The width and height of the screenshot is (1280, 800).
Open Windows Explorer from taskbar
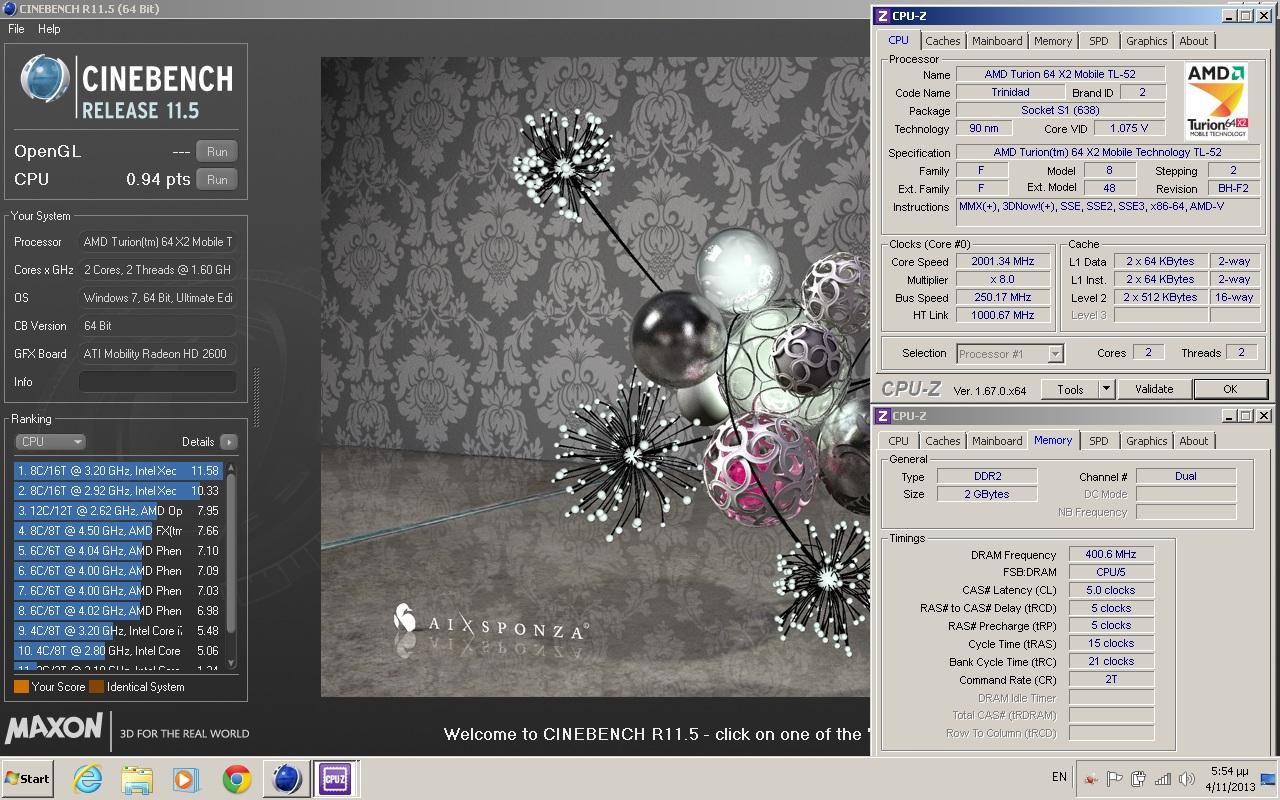pyautogui.click(x=137, y=779)
